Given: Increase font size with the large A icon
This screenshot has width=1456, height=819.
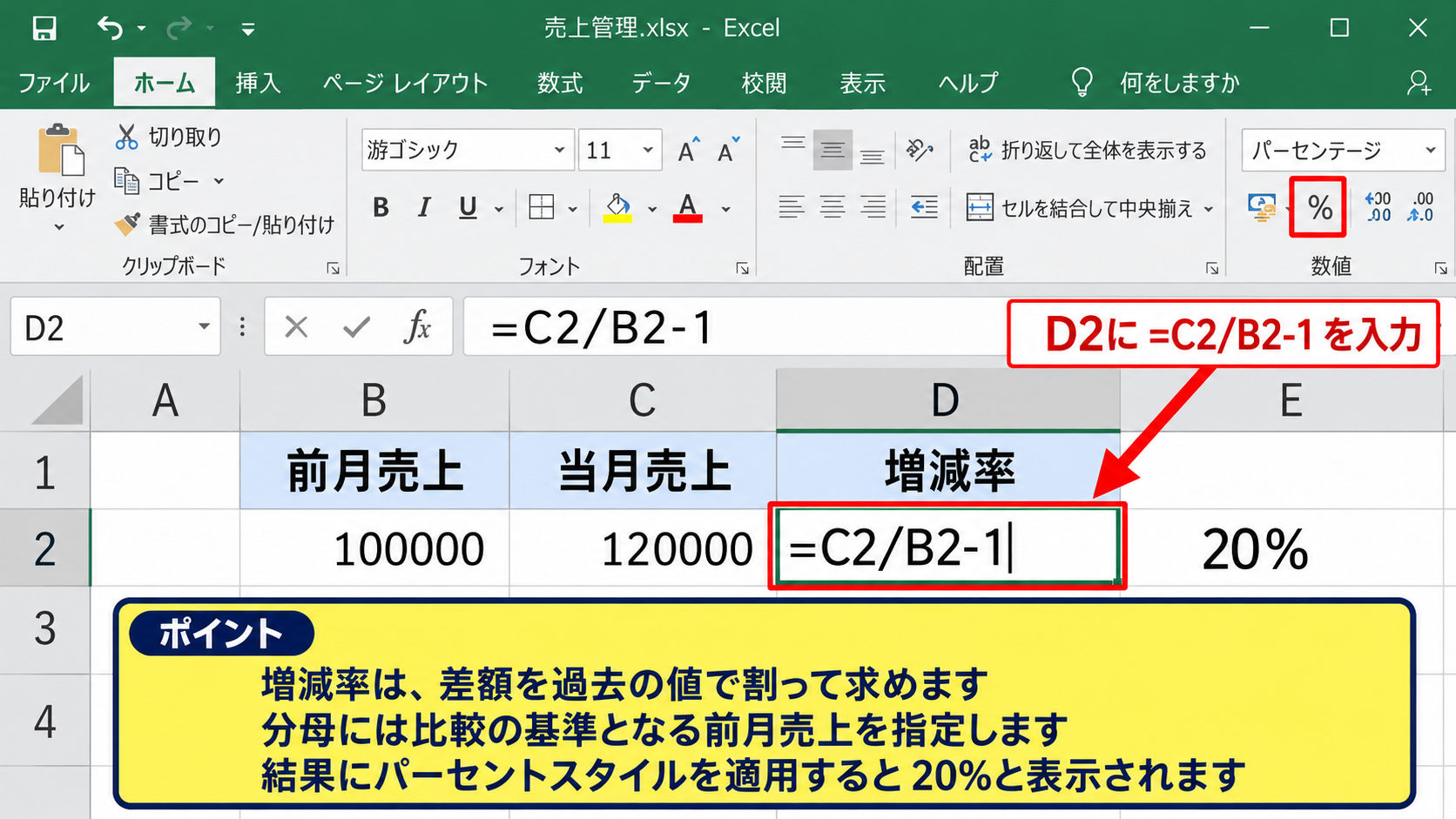Looking at the screenshot, I should (689, 151).
